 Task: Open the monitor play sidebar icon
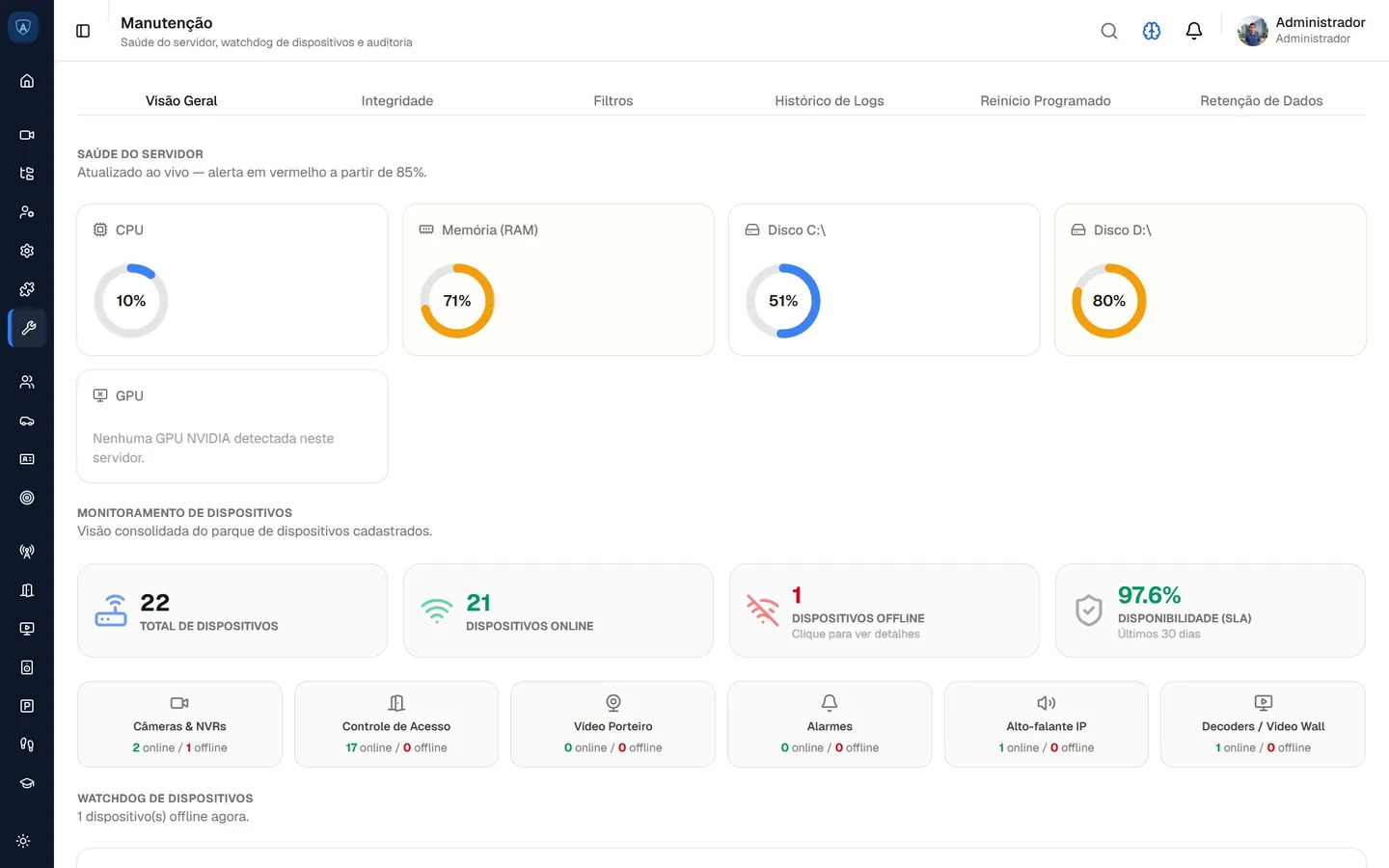coord(27,629)
